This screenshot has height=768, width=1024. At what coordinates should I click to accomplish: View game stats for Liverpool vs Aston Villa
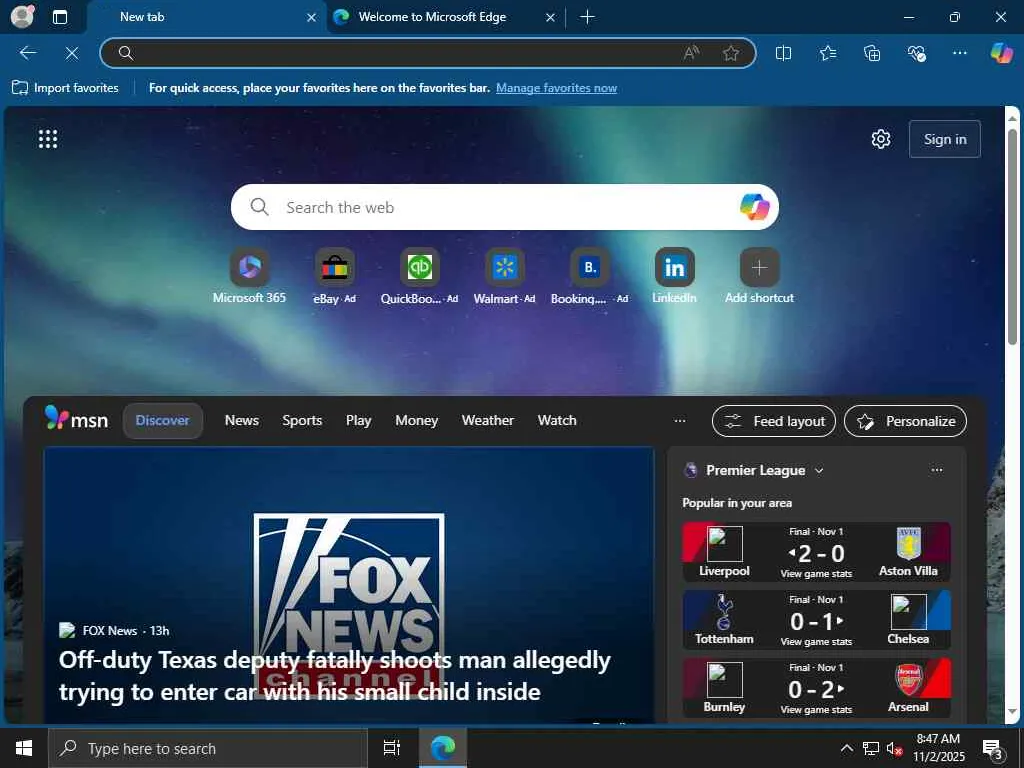tap(816, 573)
